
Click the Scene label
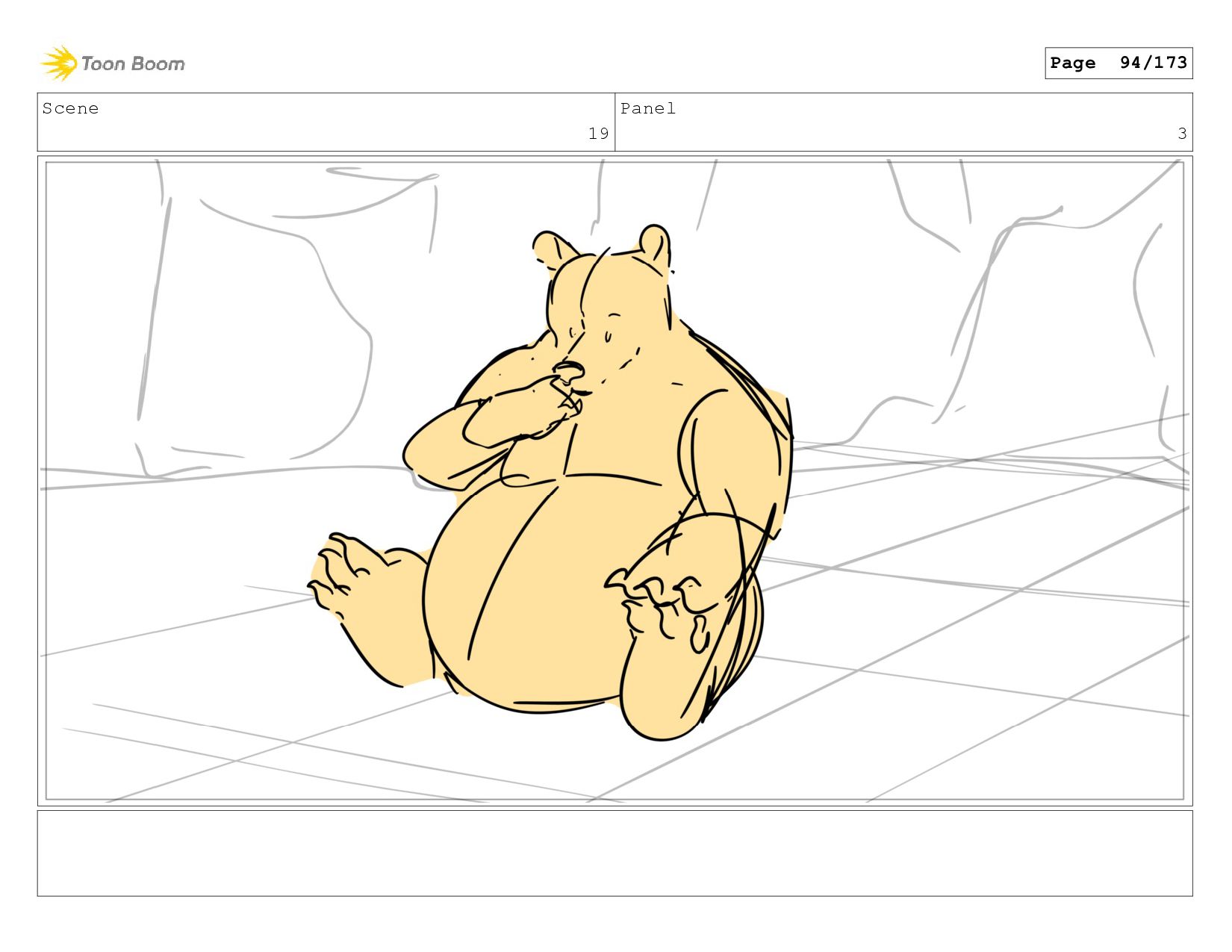click(x=70, y=108)
